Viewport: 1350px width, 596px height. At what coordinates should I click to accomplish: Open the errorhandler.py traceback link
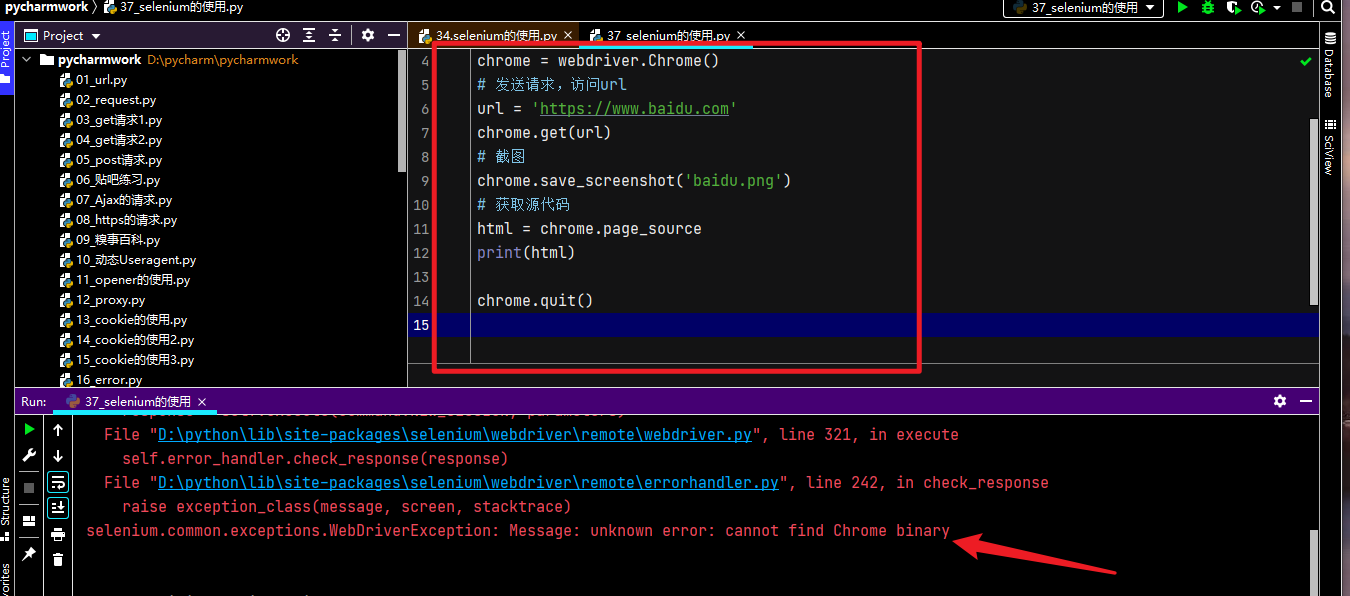point(468,483)
